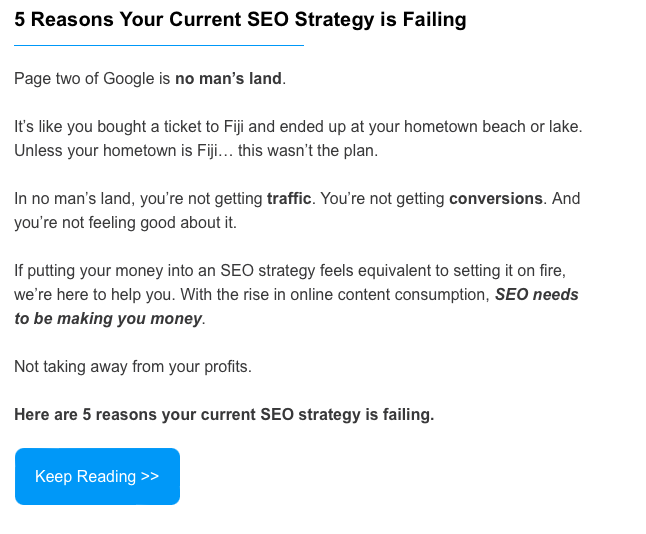Click the line "Not taking away from your profits"
The width and height of the screenshot is (646, 534).
(132, 366)
